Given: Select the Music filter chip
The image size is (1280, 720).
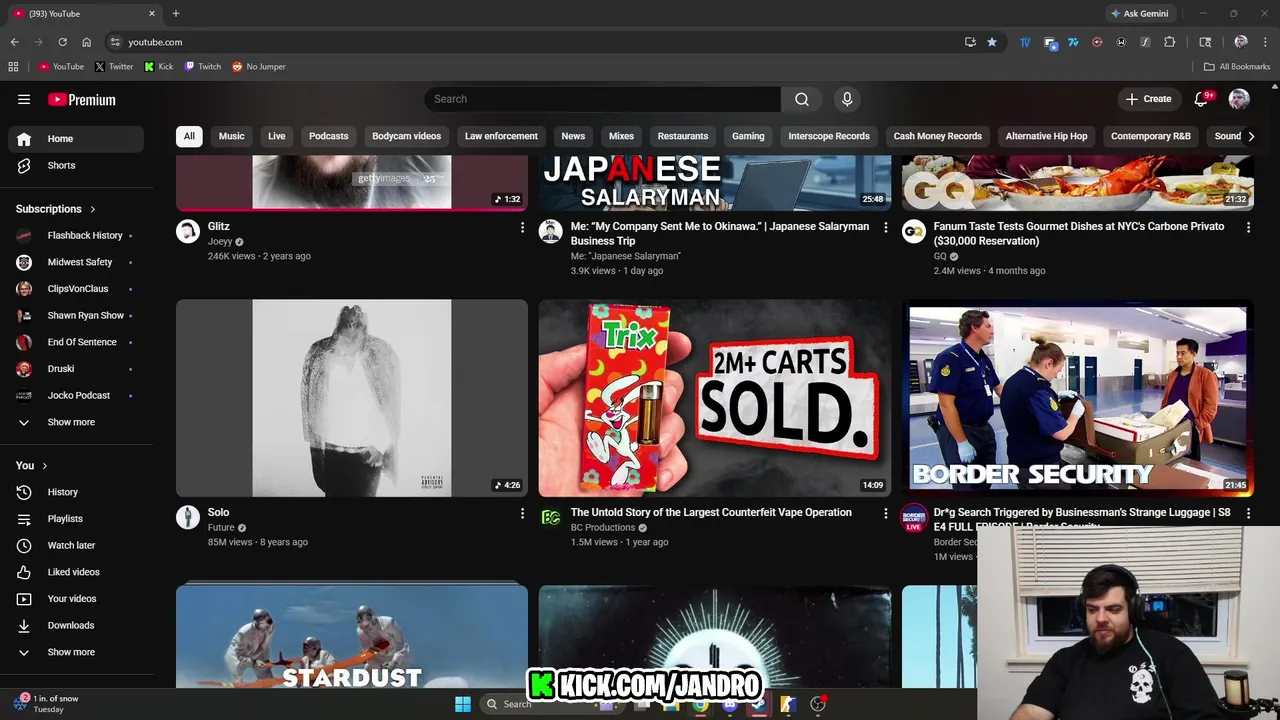Looking at the screenshot, I should click(x=231, y=136).
